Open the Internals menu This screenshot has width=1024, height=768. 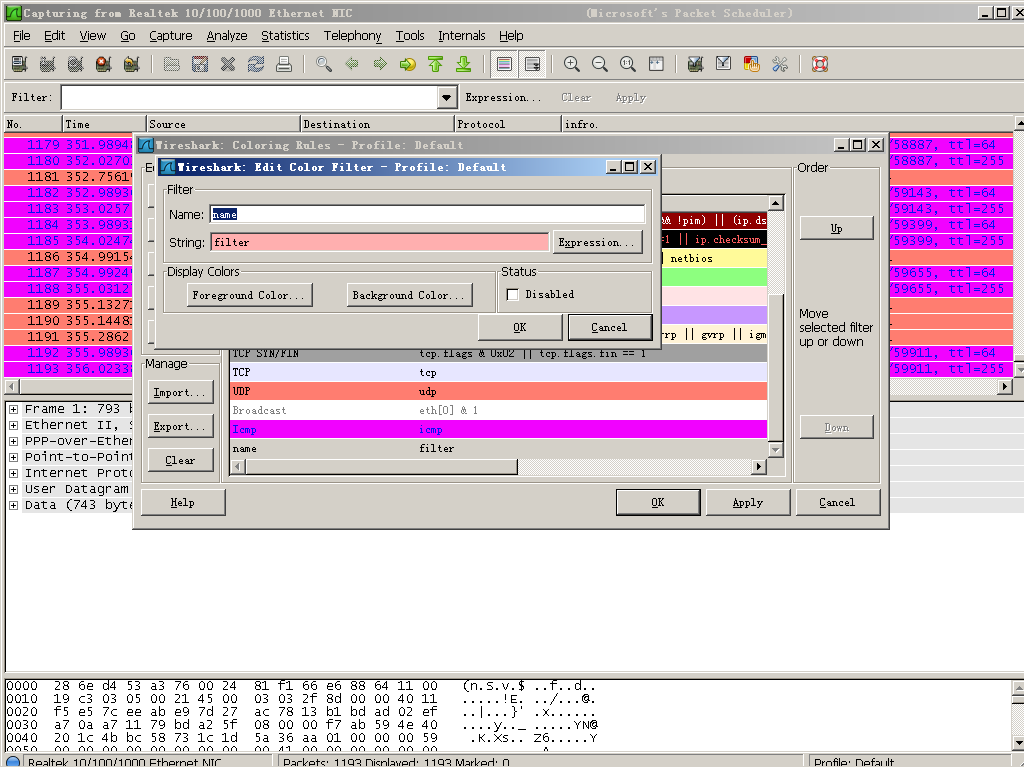point(462,36)
